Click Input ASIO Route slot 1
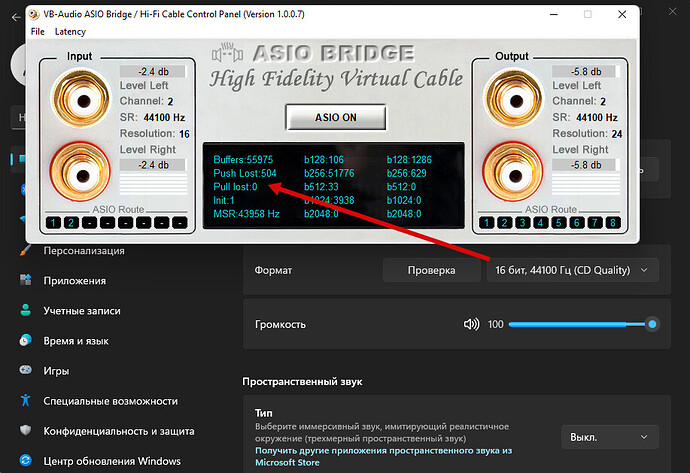690x473 pixels. 53,223
